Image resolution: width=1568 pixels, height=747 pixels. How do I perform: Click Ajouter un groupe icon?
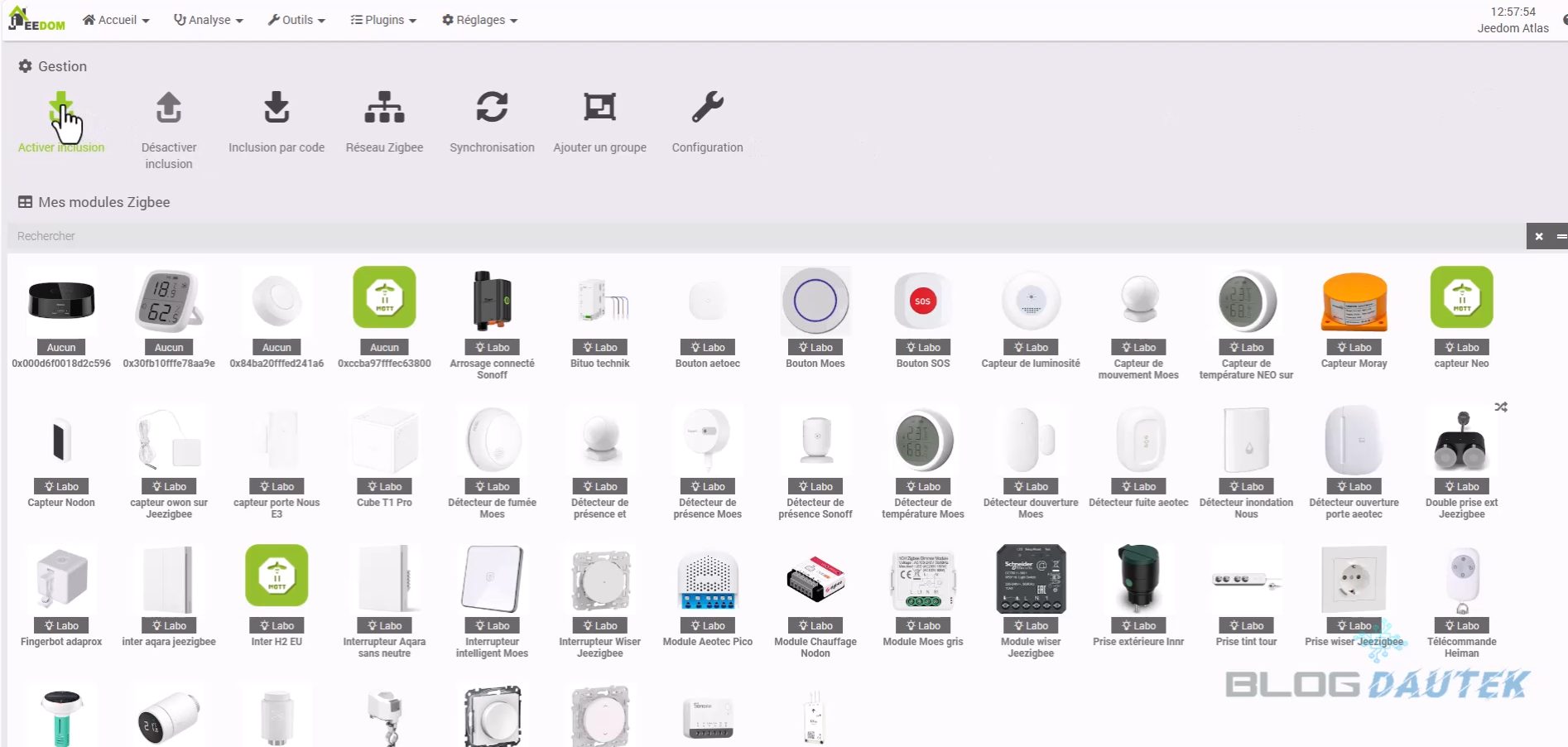tap(599, 108)
